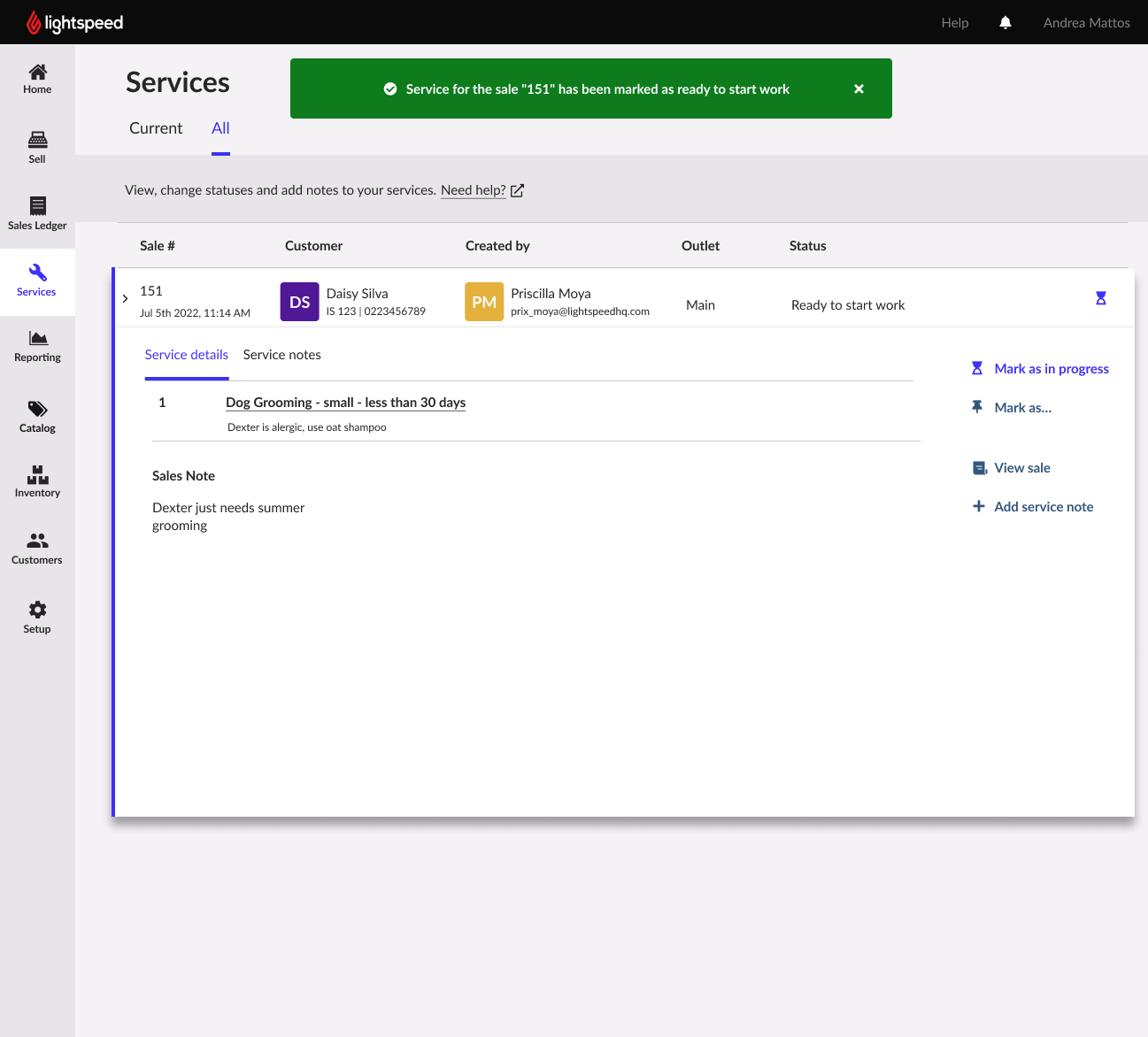1148x1037 pixels.
Task: Click the notifications bell icon
Action: pyautogui.click(x=1005, y=23)
